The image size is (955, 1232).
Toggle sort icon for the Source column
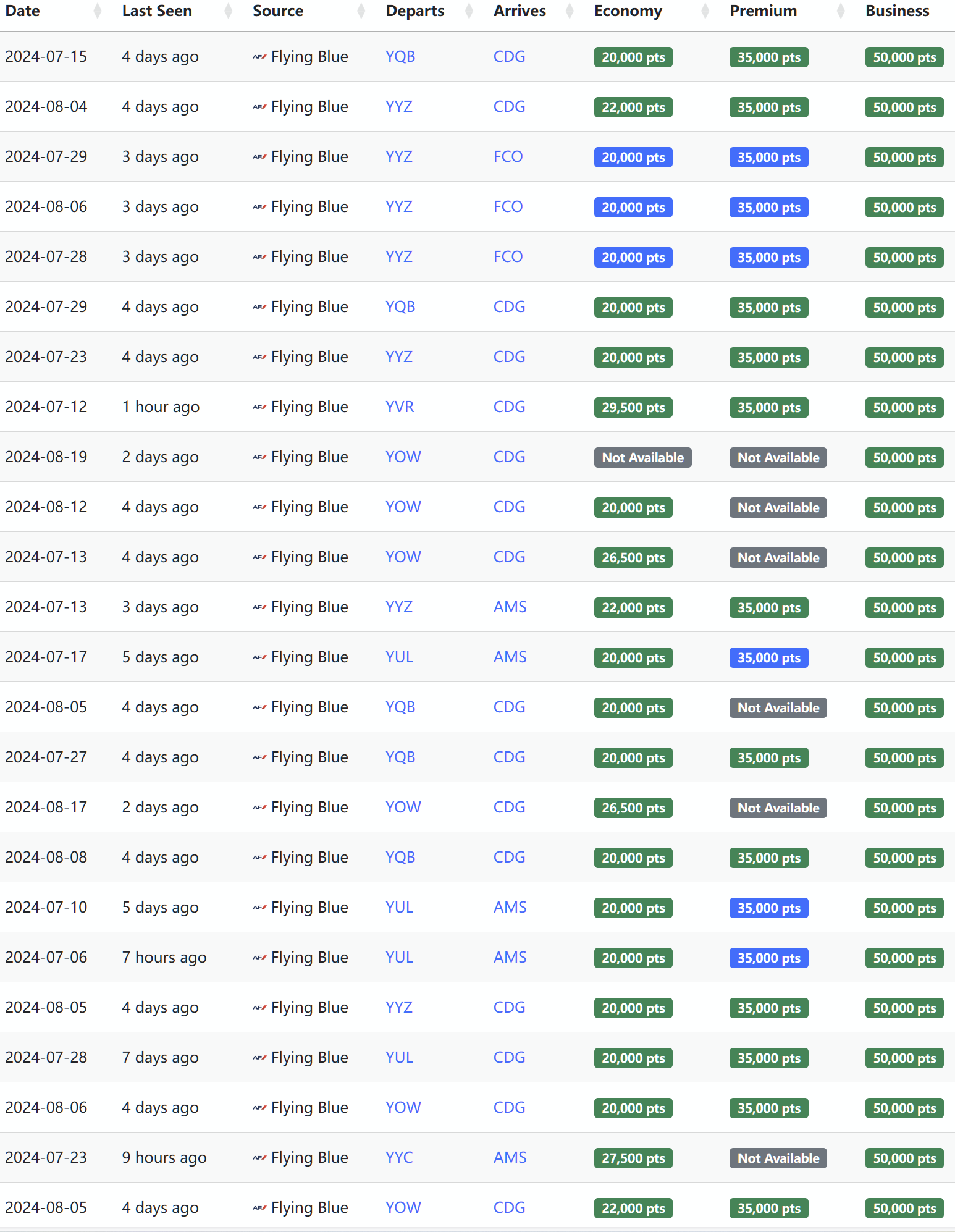[x=361, y=11]
